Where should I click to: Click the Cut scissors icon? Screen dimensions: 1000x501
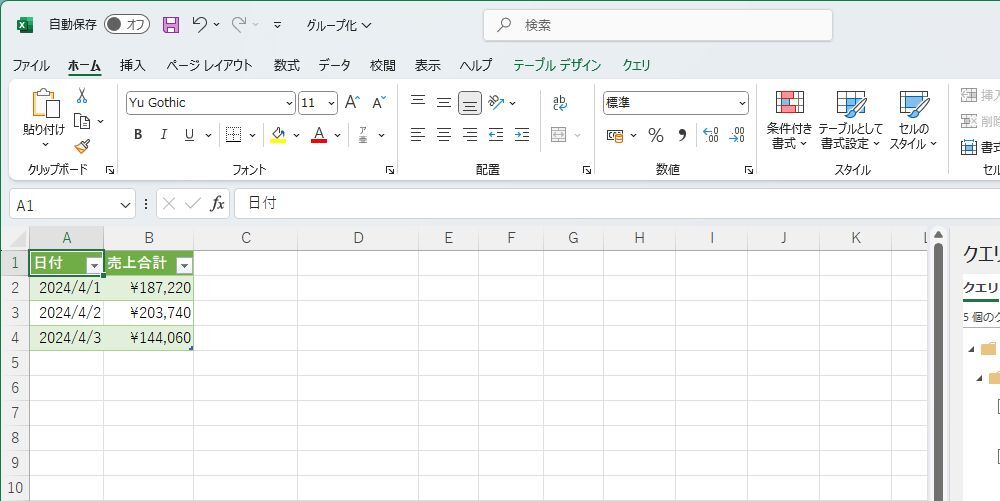click(82, 96)
